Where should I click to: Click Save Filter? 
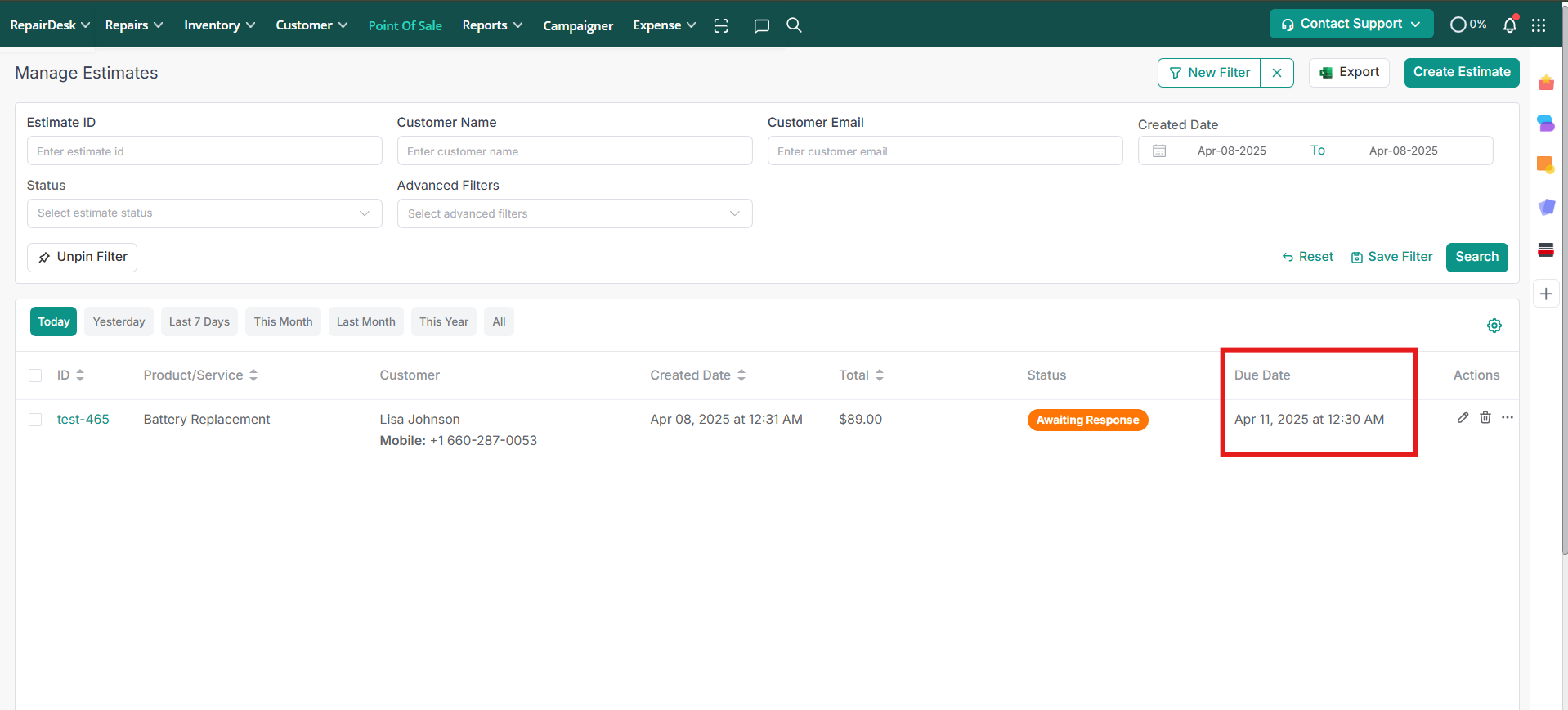pyautogui.click(x=1391, y=257)
